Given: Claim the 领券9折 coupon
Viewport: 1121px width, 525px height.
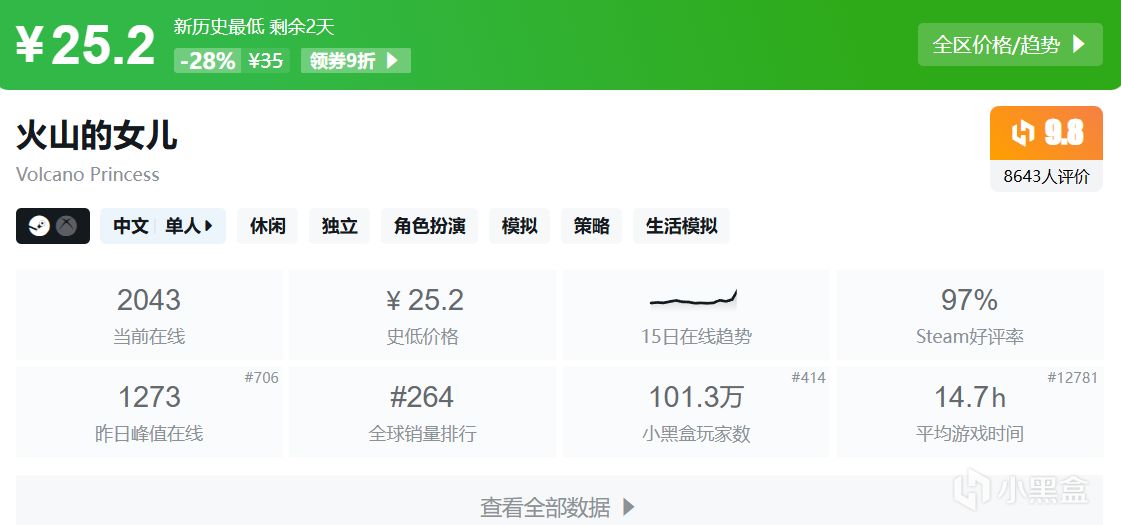Looking at the screenshot, I should click(356, 61).
